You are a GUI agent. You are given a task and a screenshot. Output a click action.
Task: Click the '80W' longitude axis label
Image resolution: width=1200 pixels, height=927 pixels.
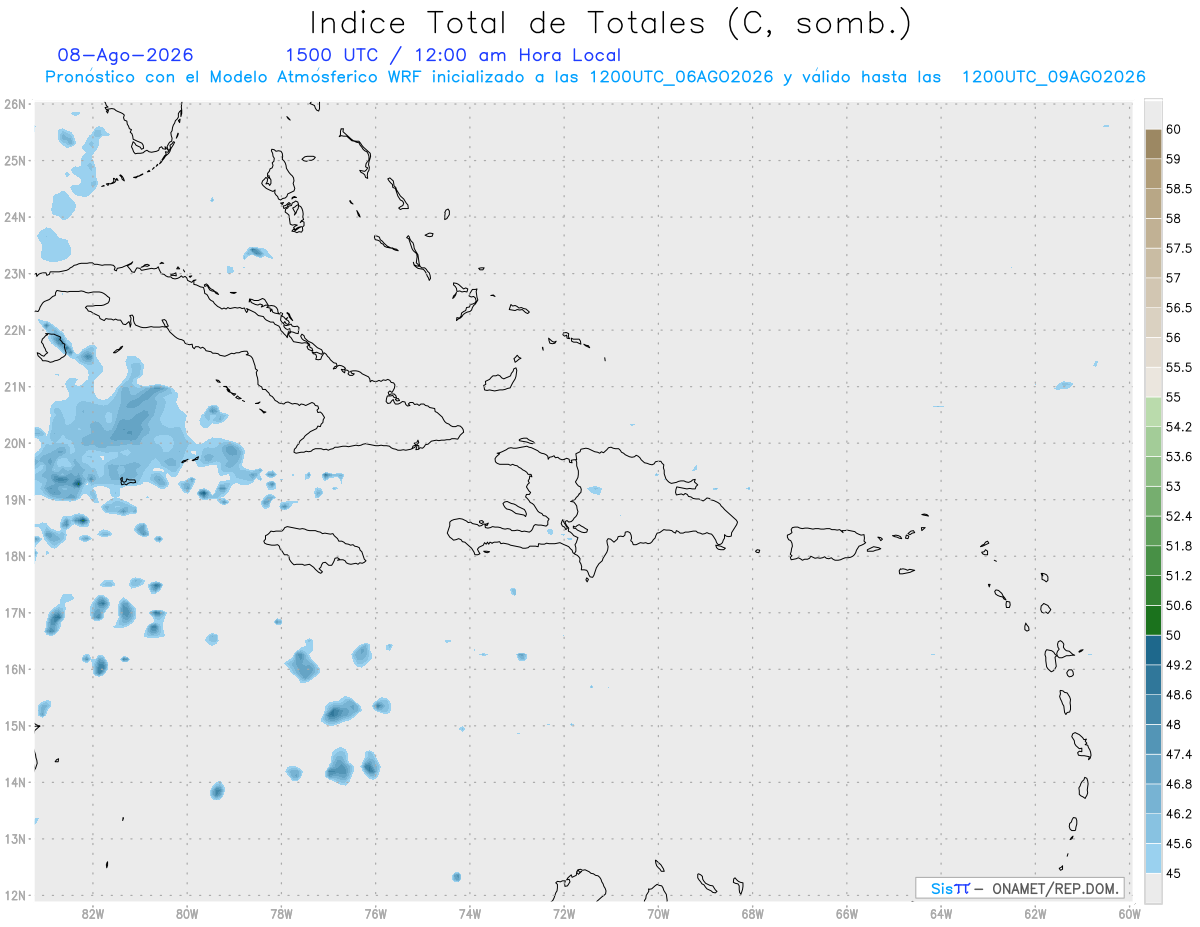coord(187,913)
